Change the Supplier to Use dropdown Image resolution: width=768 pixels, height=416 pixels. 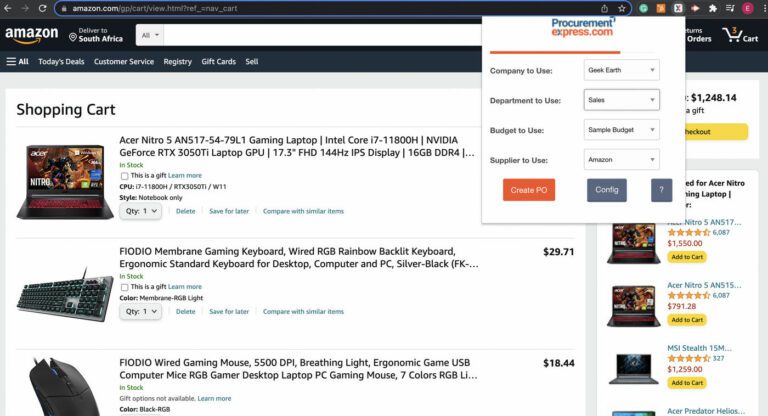tap(621, 159)
